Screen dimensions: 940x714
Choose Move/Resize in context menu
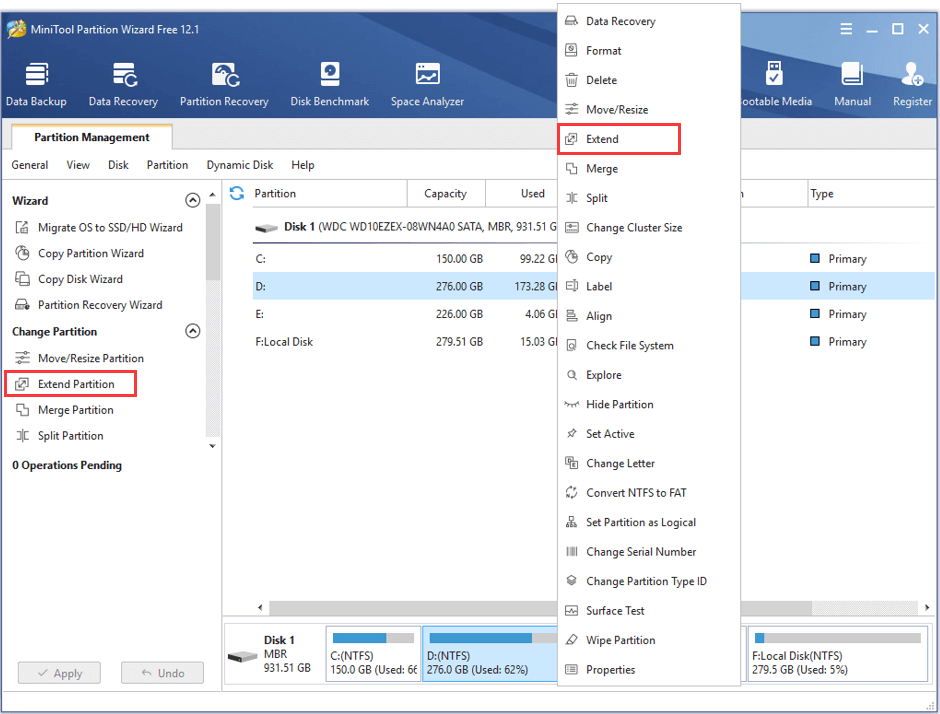point(649,109)
